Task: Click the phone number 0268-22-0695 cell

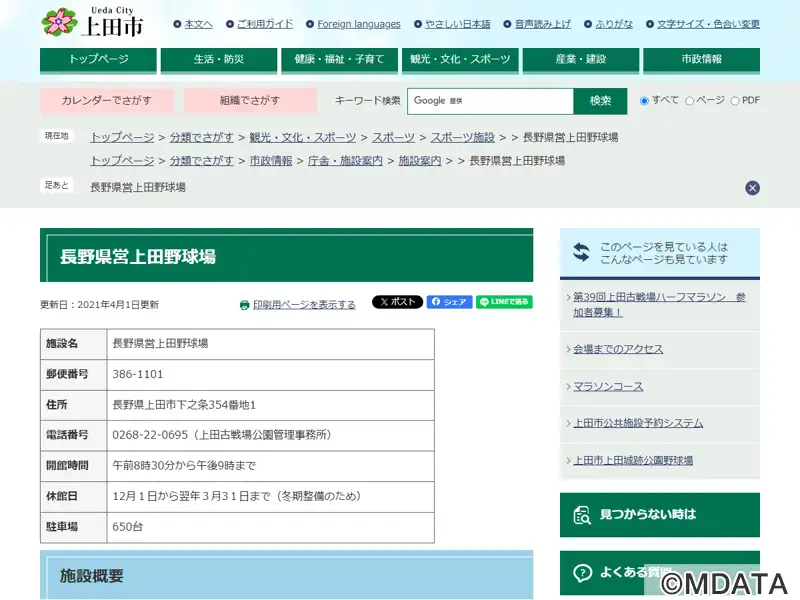Action: [x=271, y=435]
